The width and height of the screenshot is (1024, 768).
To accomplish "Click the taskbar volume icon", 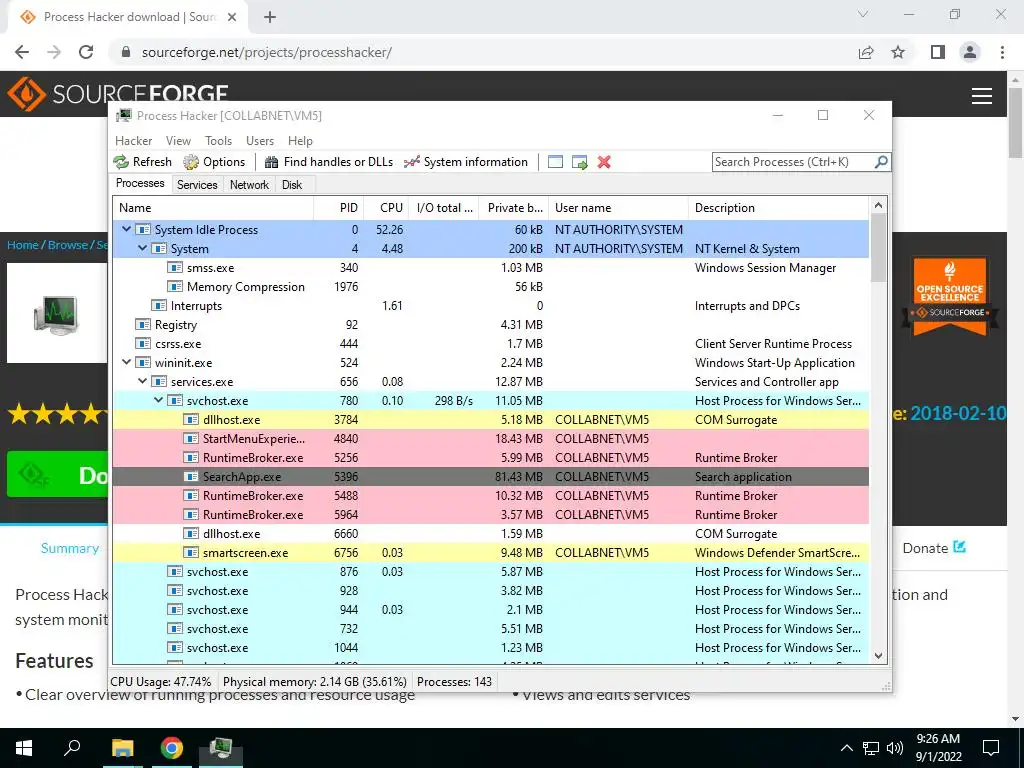I will pos(895,748).
